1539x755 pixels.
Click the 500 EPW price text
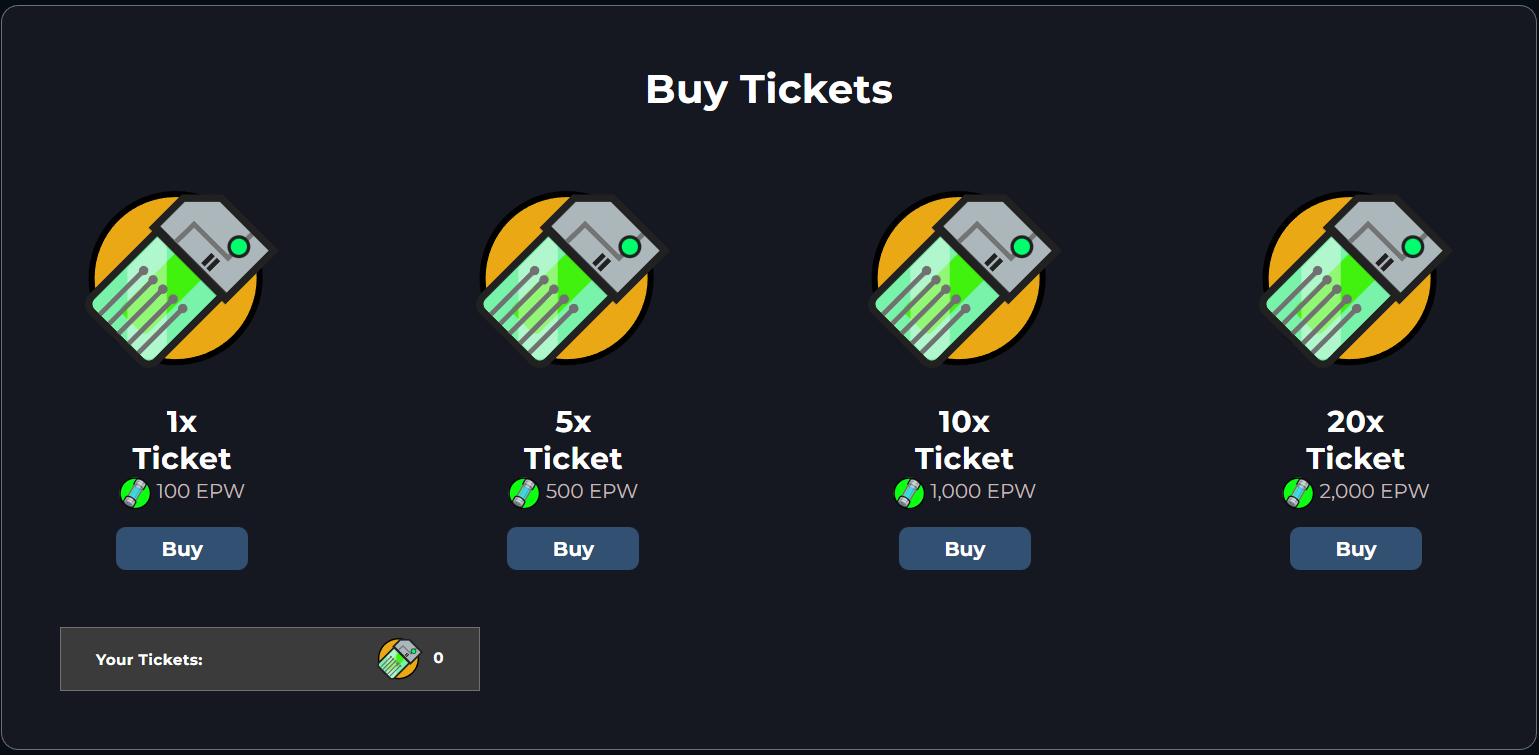click(x=591, y=492)
